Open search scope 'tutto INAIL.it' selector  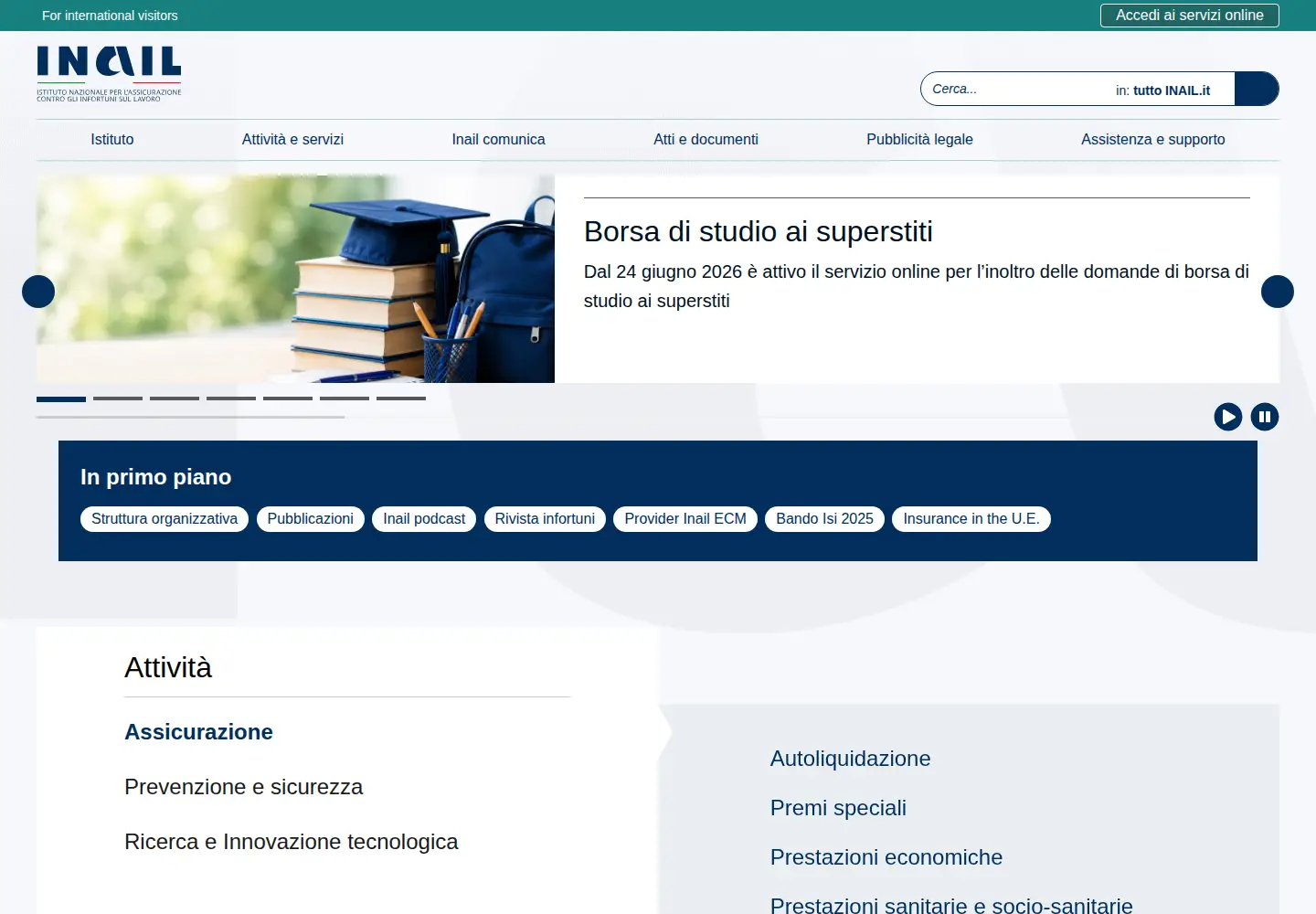point(1162,90)
